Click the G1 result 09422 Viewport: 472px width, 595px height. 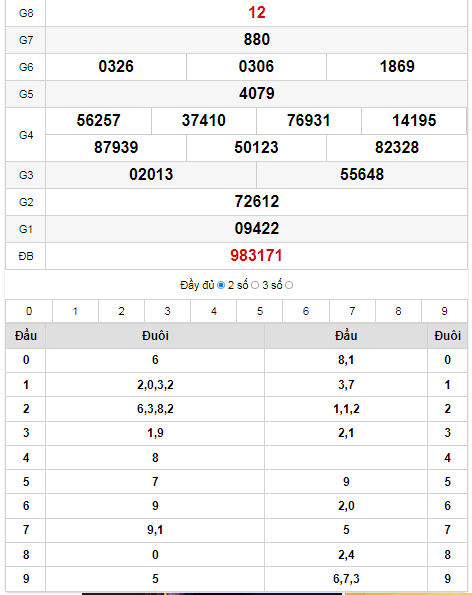[256, 228]
